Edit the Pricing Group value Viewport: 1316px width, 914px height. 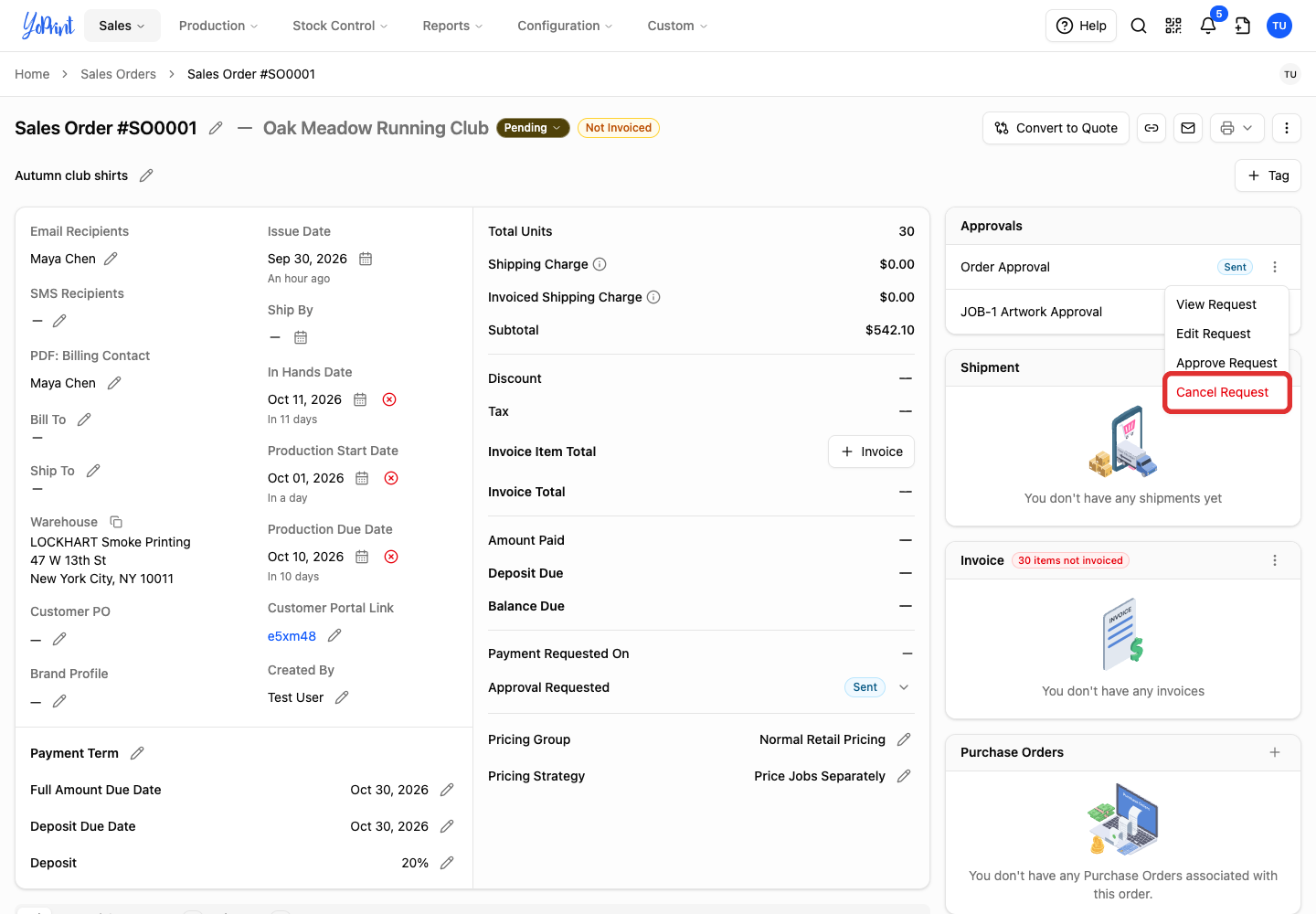pyautogui.click(x=904, y=739)
